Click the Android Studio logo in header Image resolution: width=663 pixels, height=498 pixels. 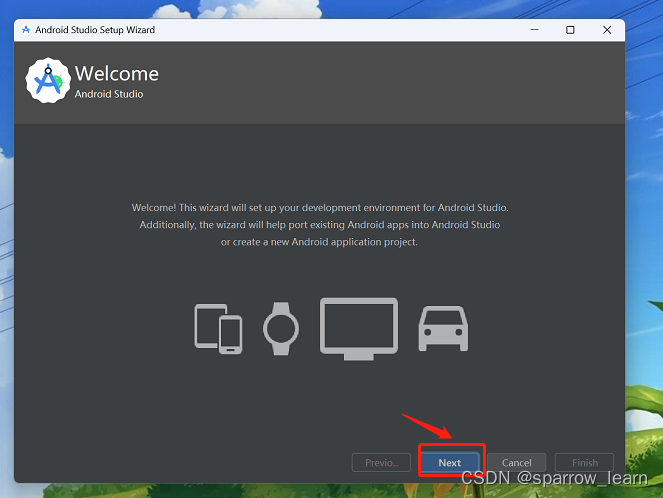[x=48, y=80]
